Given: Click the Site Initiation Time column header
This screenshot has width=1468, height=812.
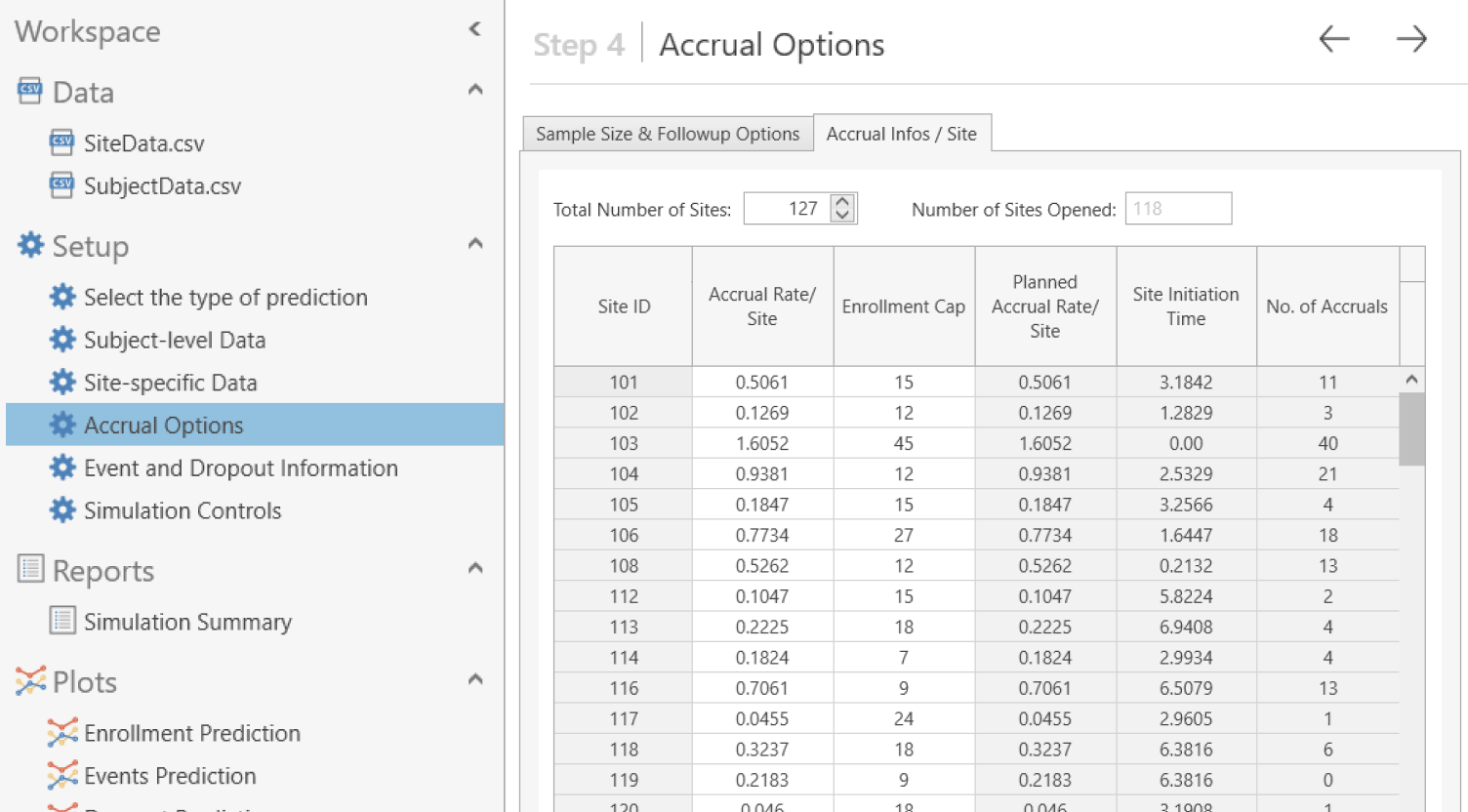Looking at the screenshot, I should [1186, 306].
